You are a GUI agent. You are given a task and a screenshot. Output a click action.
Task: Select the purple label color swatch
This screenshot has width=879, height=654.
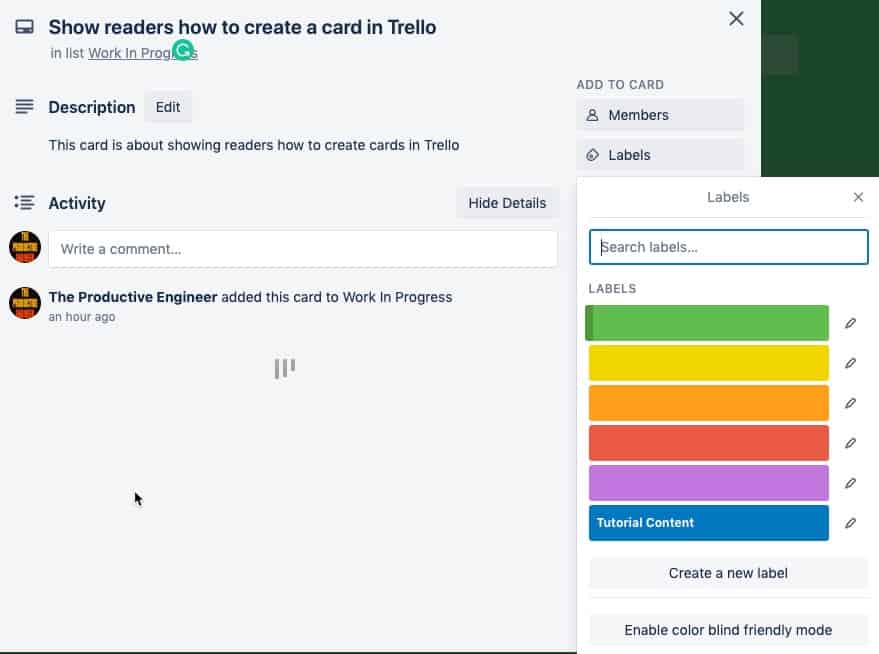click(x=709, y=483)
